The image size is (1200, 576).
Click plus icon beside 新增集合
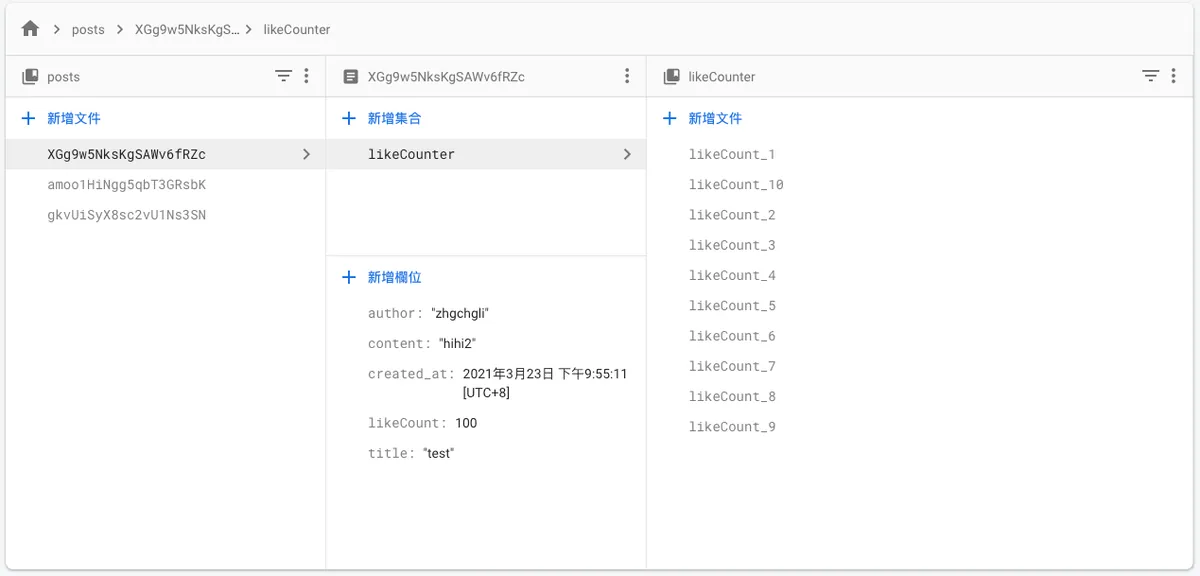(x=349, y=118)
